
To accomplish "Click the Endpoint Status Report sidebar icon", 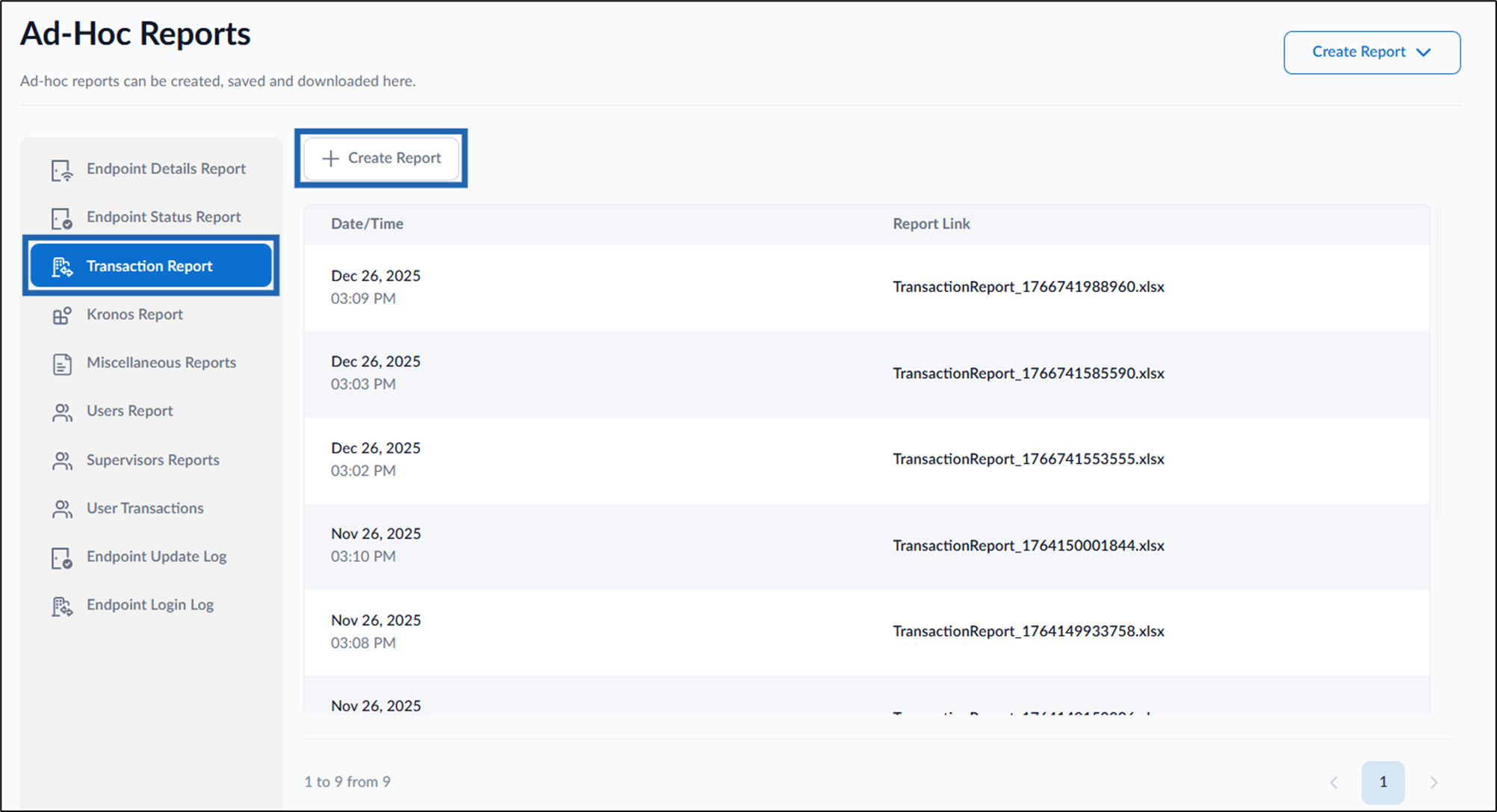I will tap(62, 218).
